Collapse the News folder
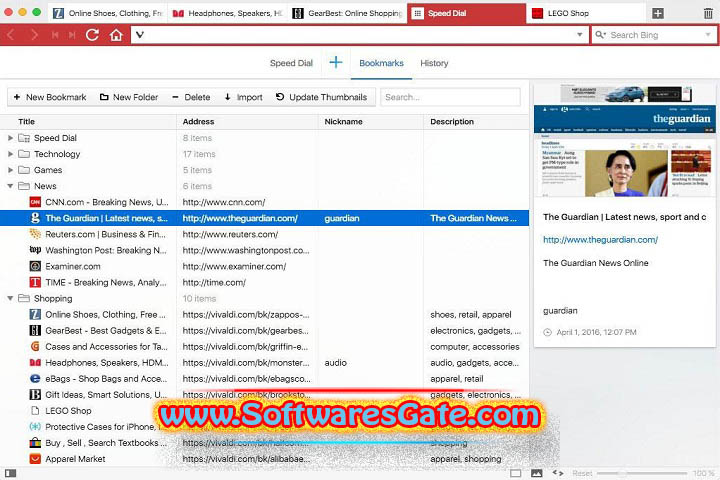720x480 pixels. 10,186
